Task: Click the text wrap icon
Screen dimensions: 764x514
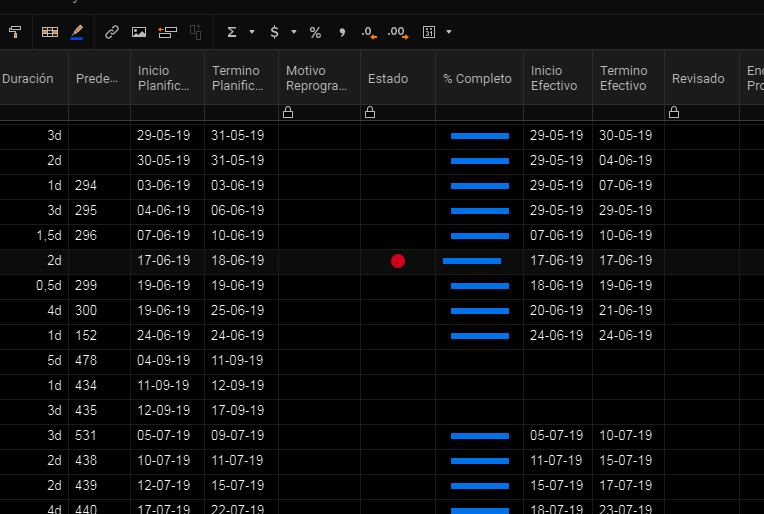Action: coord(167,32)
